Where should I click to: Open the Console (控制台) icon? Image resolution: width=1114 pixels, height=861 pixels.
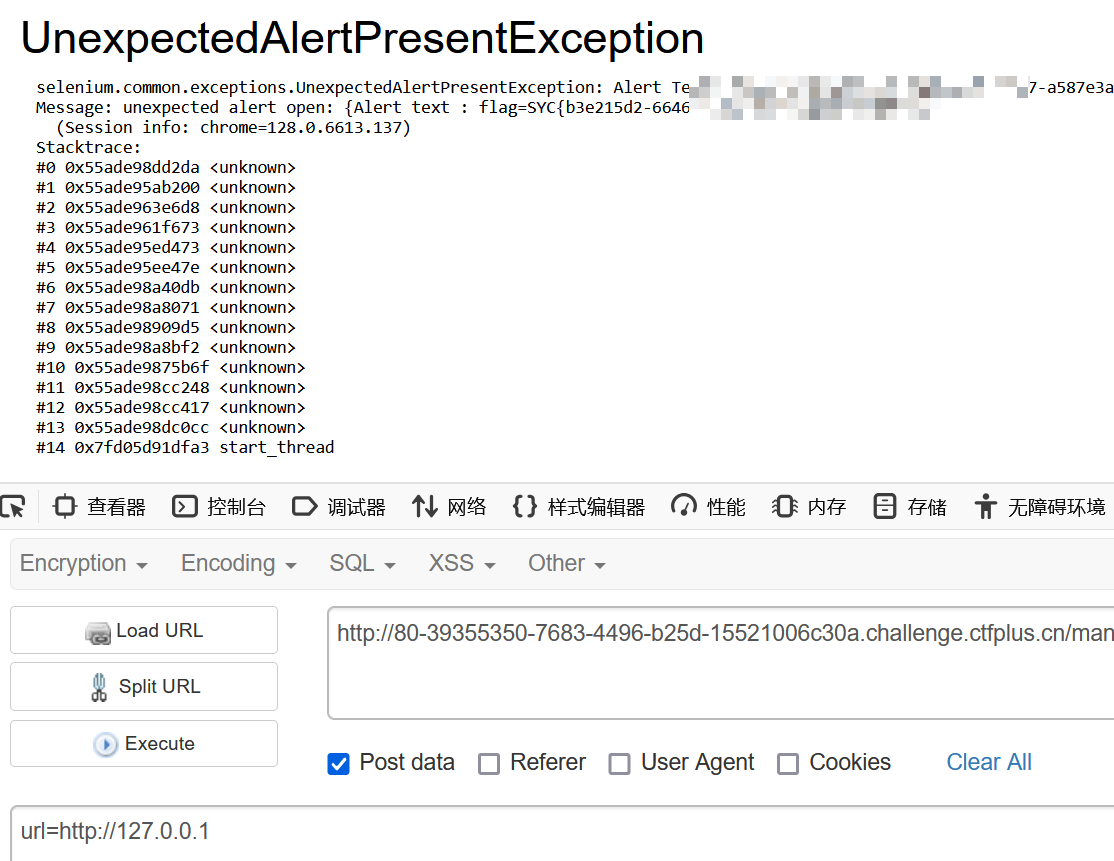point(185,507)
